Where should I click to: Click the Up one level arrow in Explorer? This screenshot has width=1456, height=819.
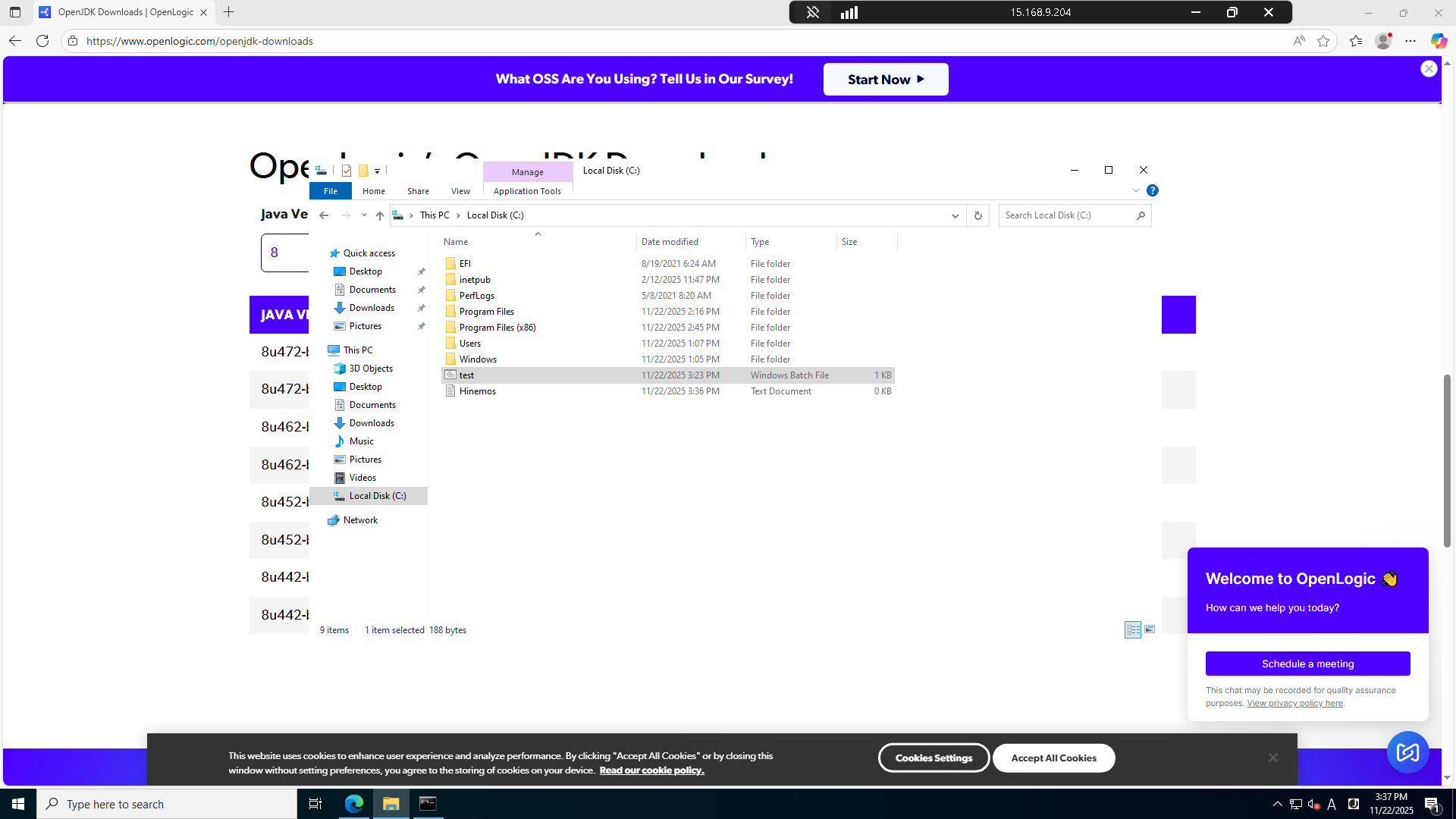380,215
